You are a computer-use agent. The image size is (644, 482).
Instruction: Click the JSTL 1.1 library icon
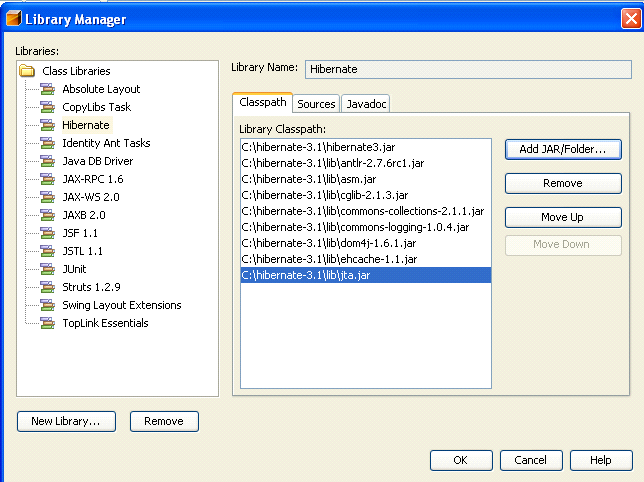click(x=48, y=251)
